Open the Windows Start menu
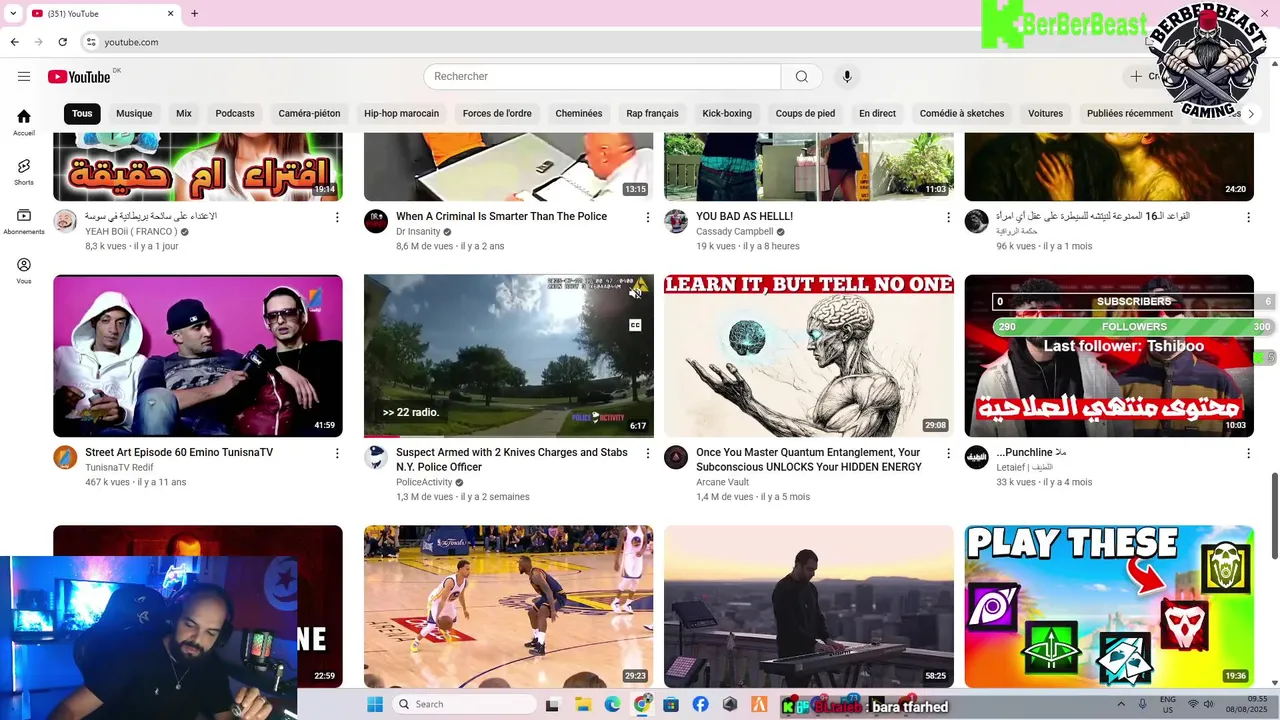Image resolution: width=1280 pixels, height=720 pixels. click(375, 704)
